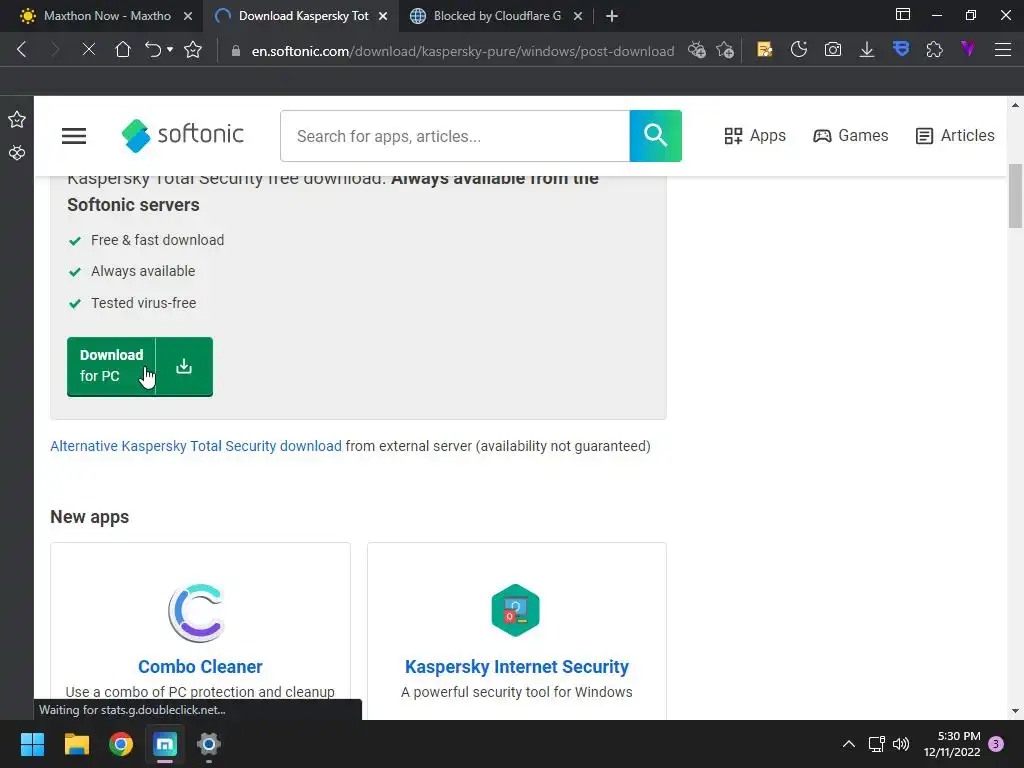Open Softonic hamburger menu
1024x768 pixels.
tap(74, 136)
